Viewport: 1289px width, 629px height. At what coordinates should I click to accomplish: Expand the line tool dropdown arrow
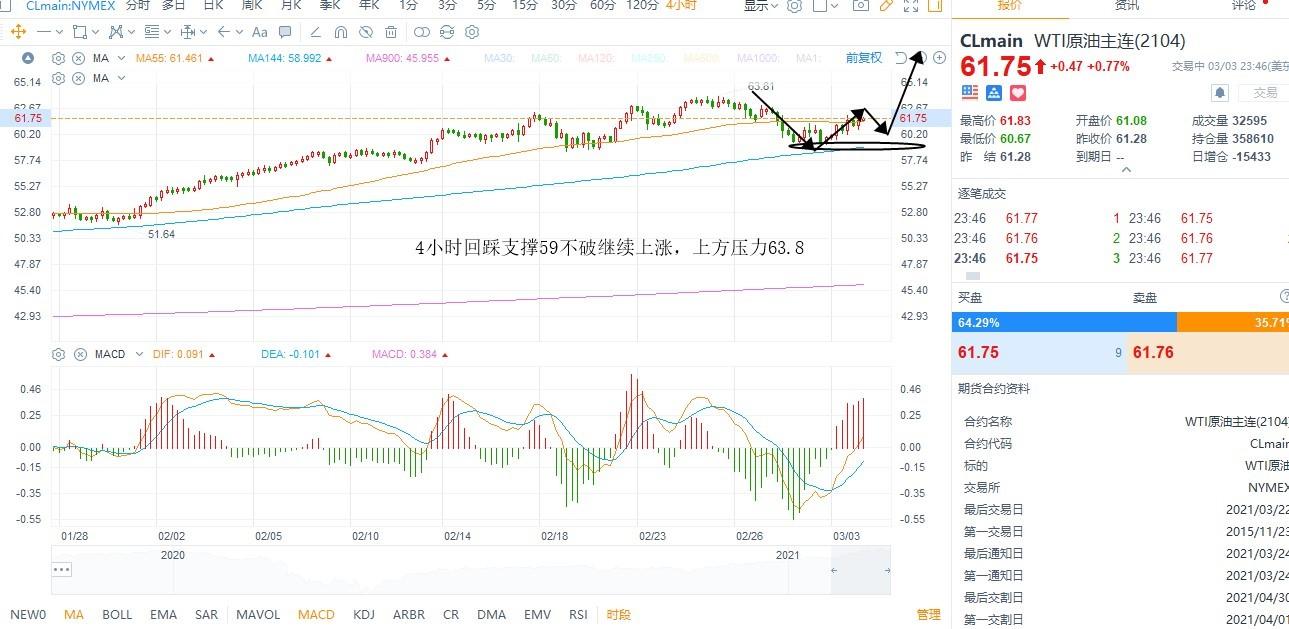click(x=60, y=31)
